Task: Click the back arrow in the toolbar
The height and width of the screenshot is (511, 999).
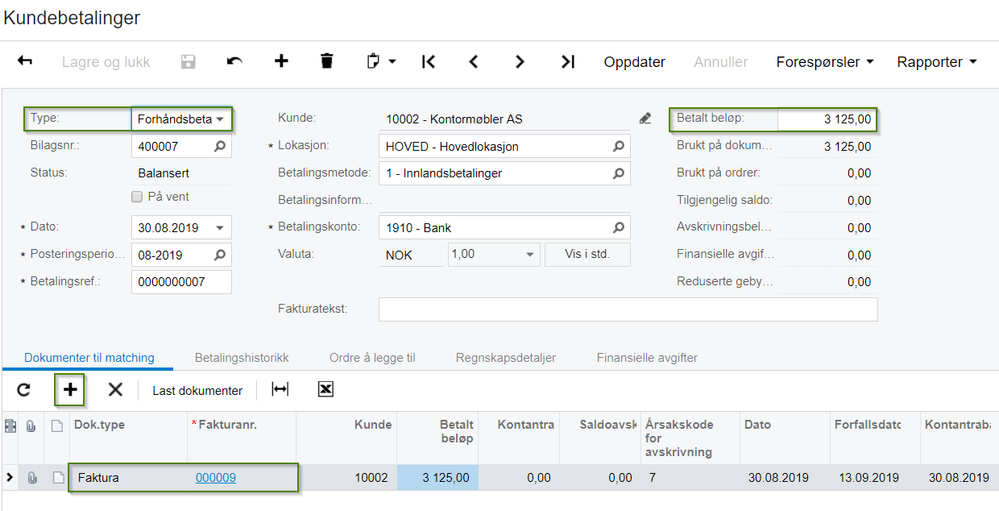Action: pyautogui.click(x=25, y=61)
